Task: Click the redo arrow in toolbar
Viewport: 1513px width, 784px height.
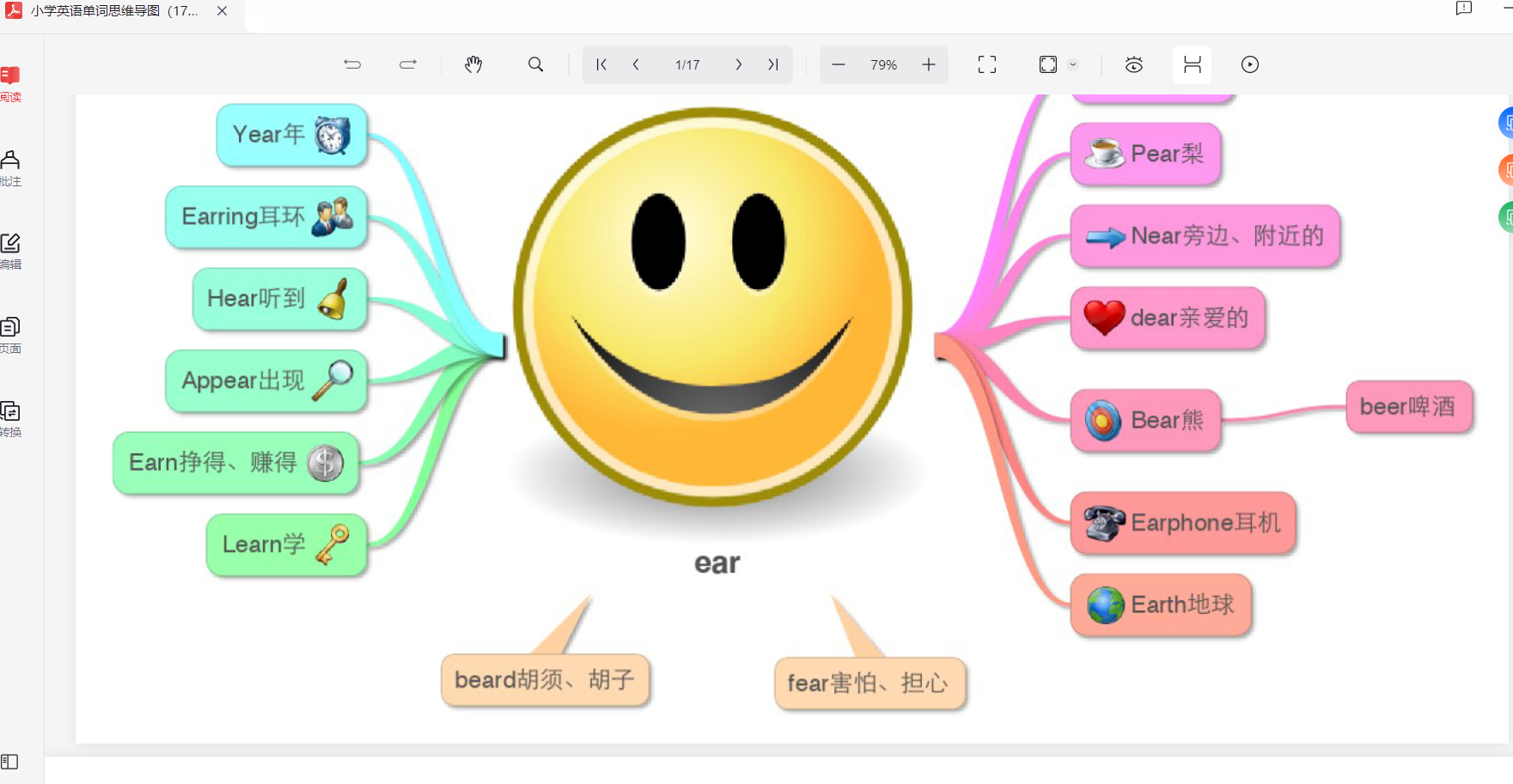Action: click(x=408, y=64)
